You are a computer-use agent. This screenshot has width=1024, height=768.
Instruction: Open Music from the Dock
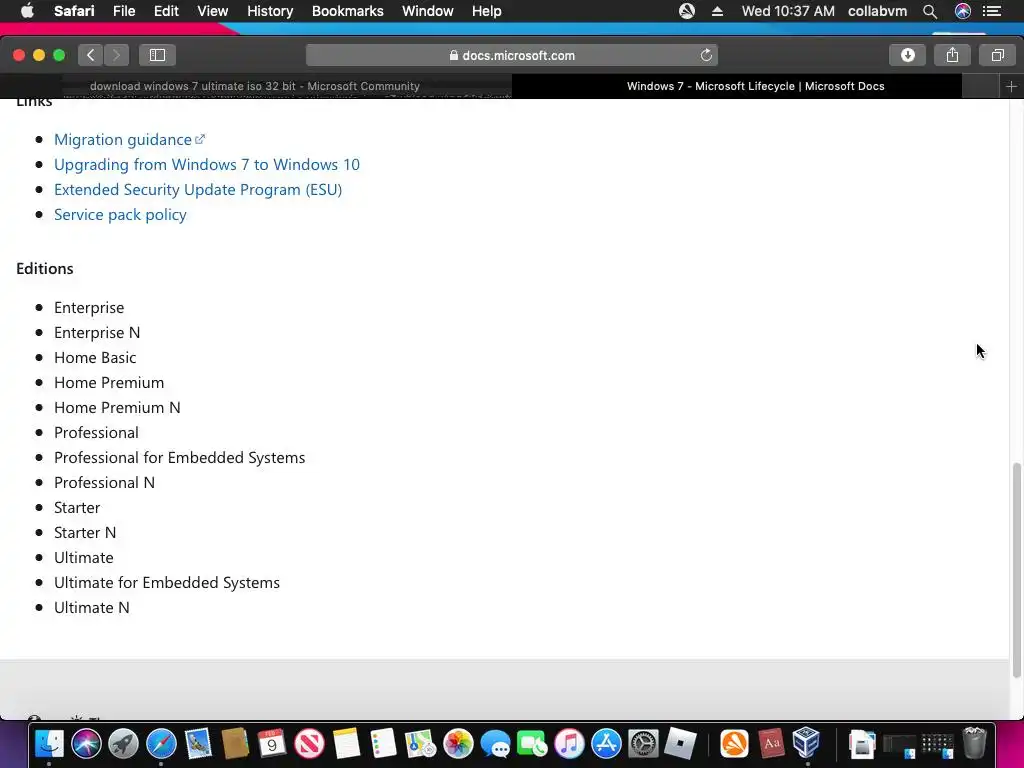point(569,743)
